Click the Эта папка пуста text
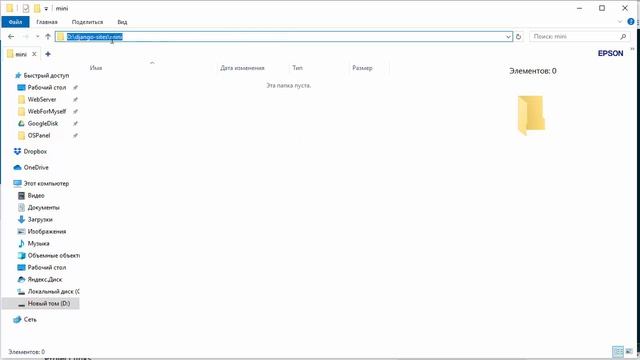Screen dimensions: 640x360 (x=289, y=86)
